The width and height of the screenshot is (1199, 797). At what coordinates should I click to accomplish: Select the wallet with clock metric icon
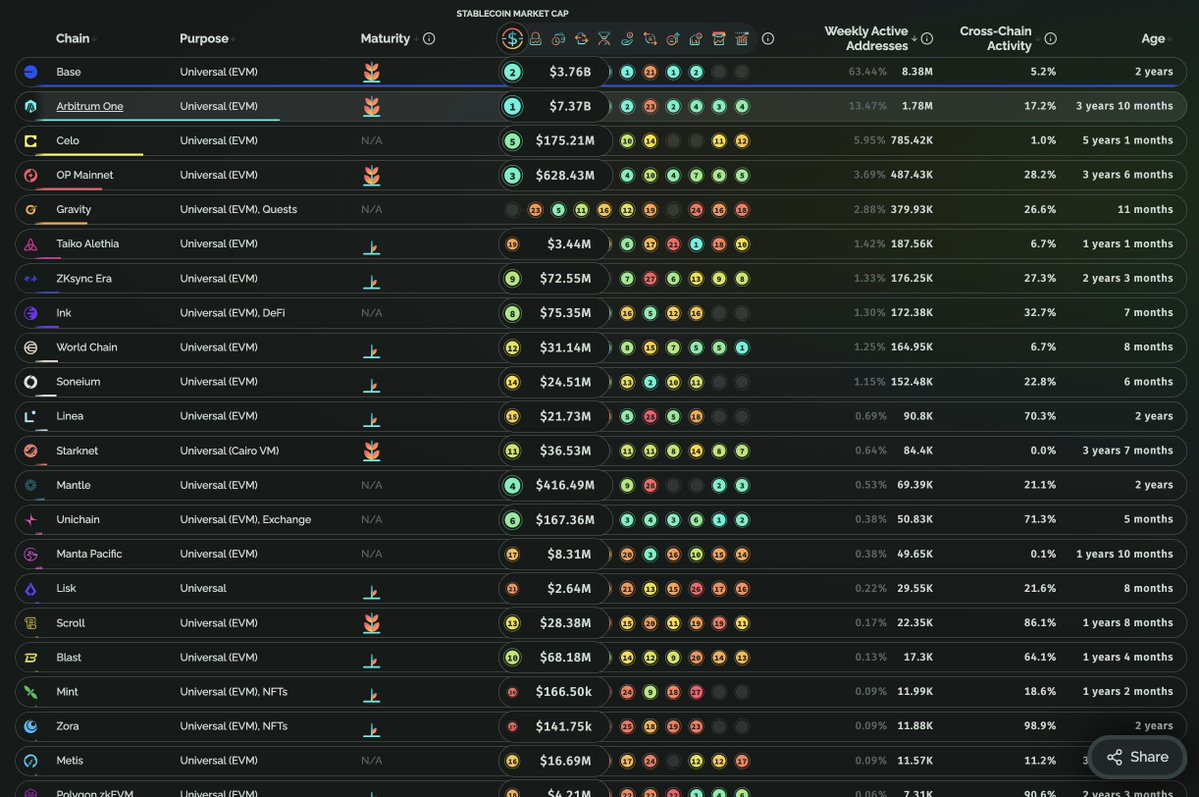[558, 38]
